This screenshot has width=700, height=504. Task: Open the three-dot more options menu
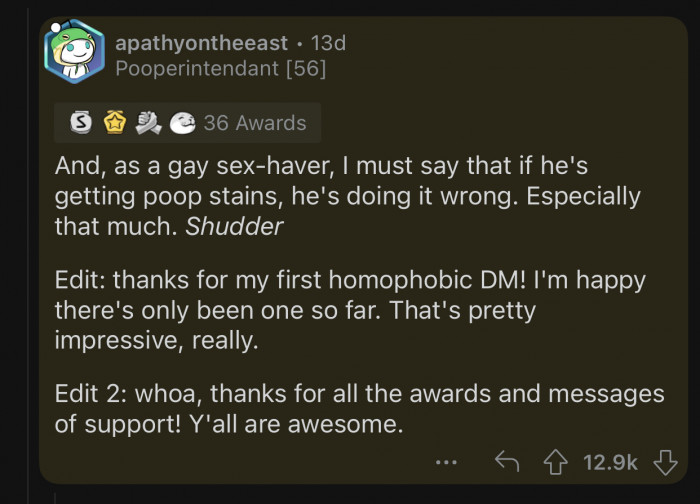pos(447,462)
